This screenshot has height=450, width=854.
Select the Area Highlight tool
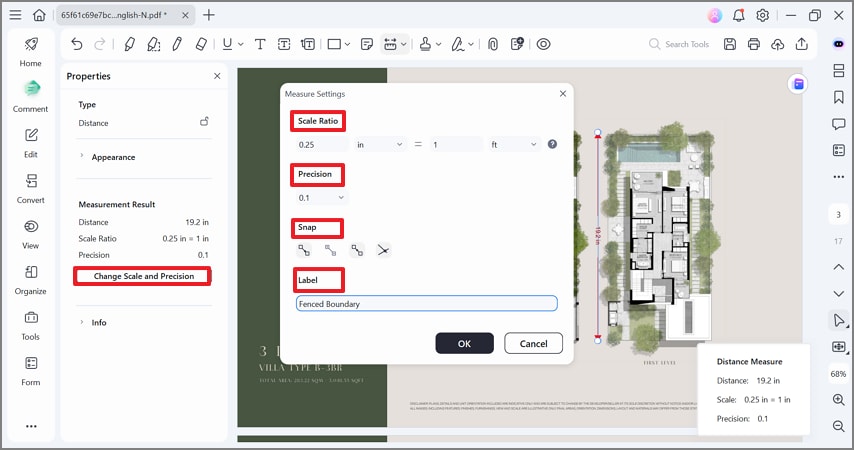pos(154,44)
